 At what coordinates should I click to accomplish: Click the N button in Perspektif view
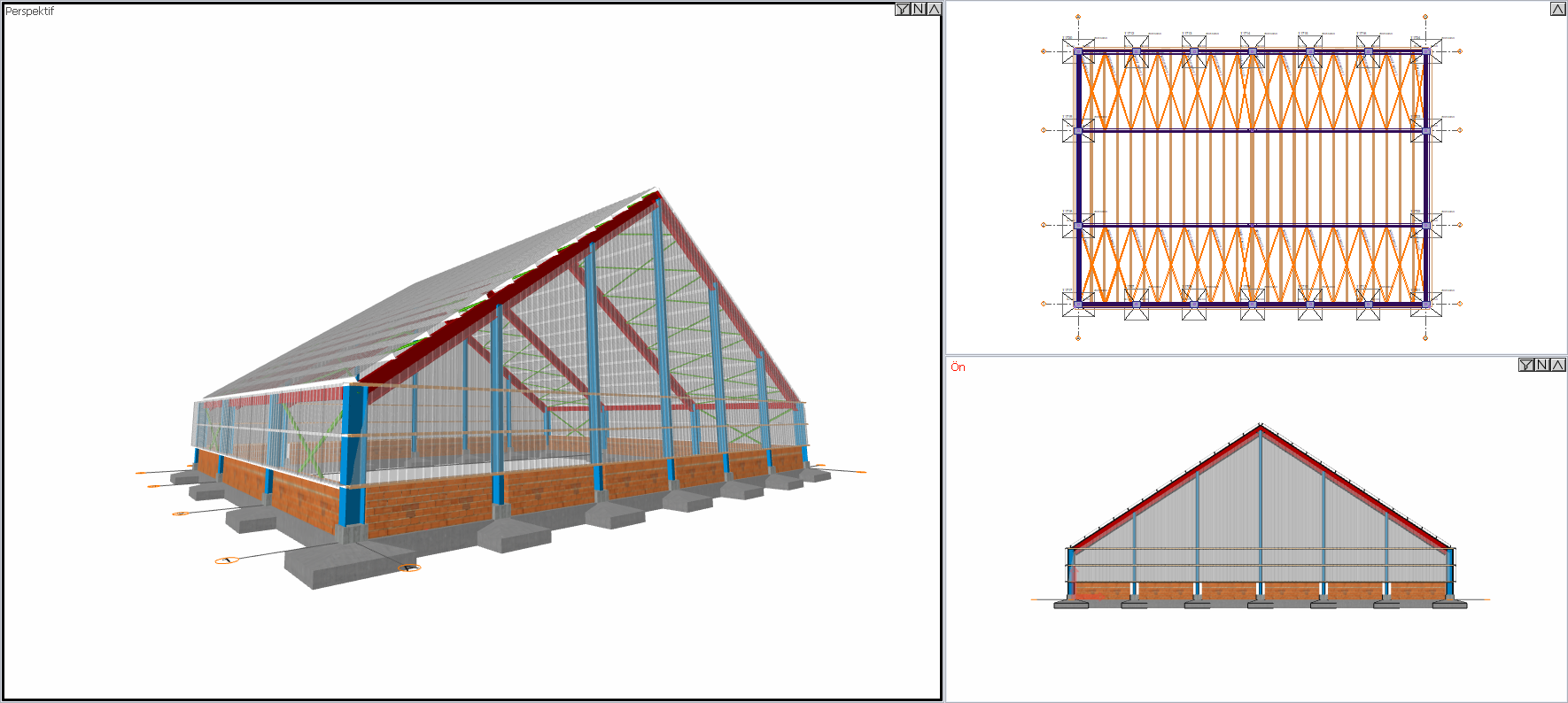919,9
